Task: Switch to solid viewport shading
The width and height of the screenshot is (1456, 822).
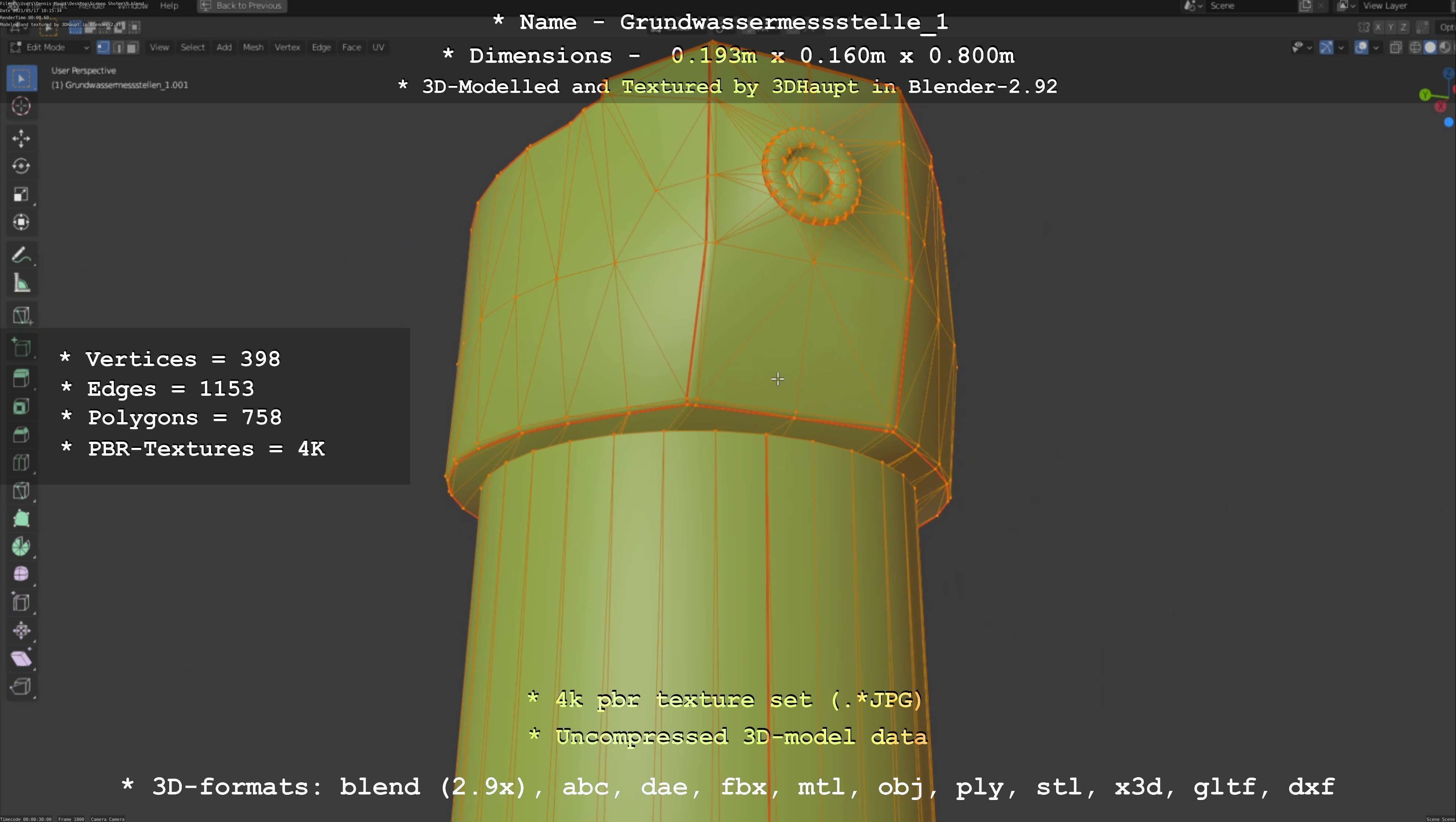Action: (x=1430, y=47)
